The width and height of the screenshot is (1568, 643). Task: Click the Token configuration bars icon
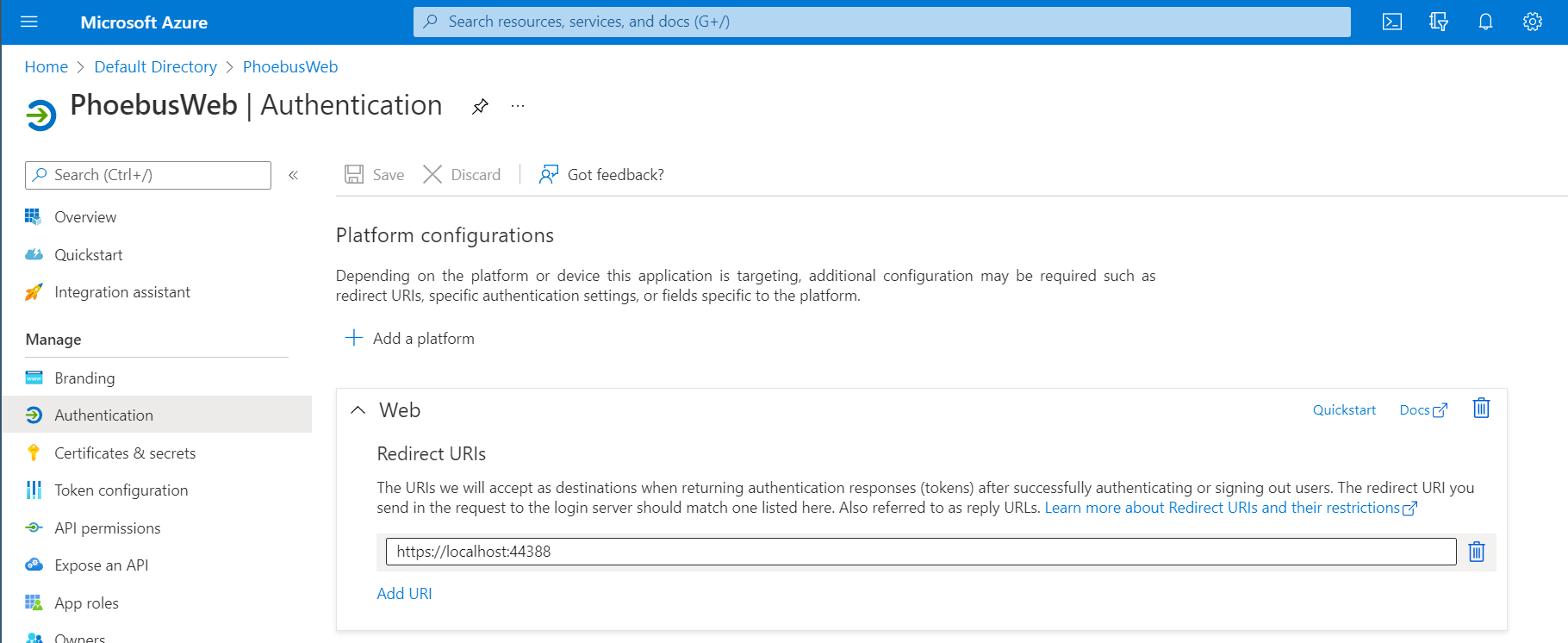tap(34, 490)
